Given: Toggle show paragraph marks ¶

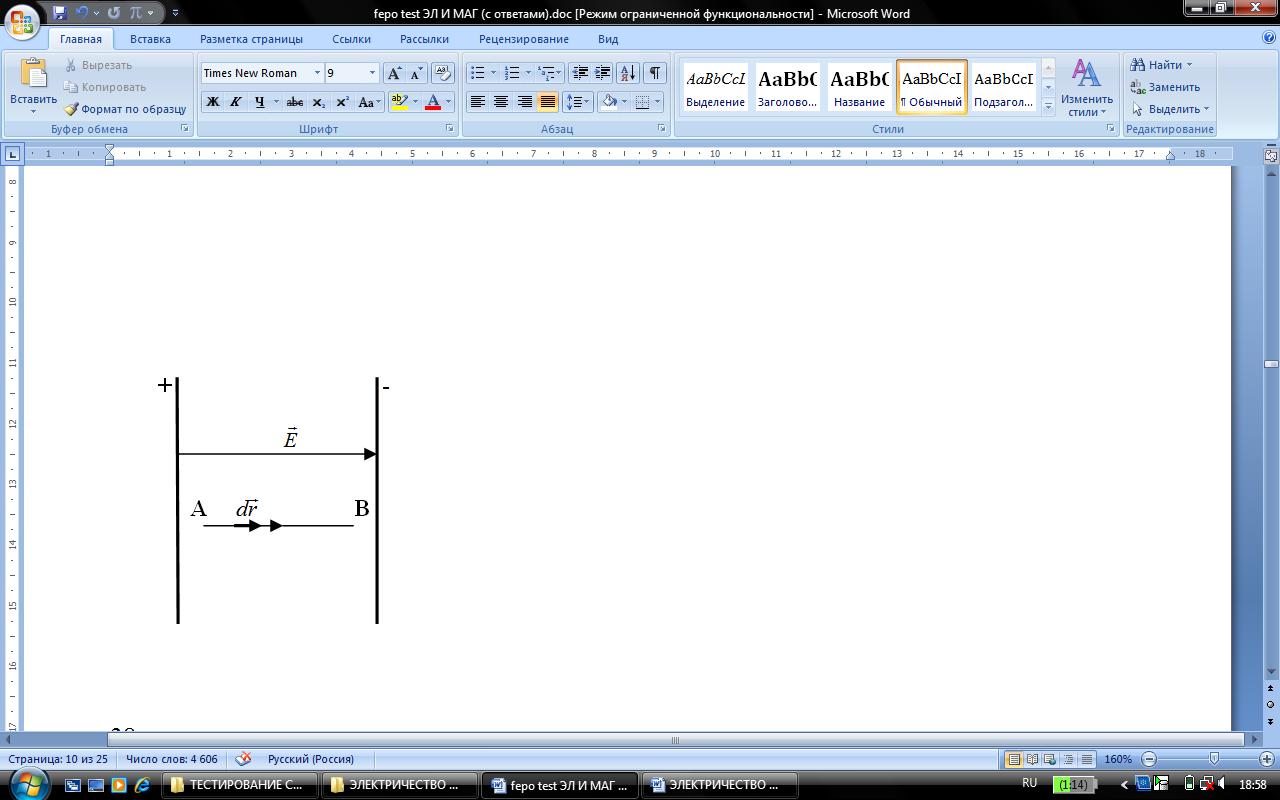Looking at the screenshot, I should coord(654,73).
